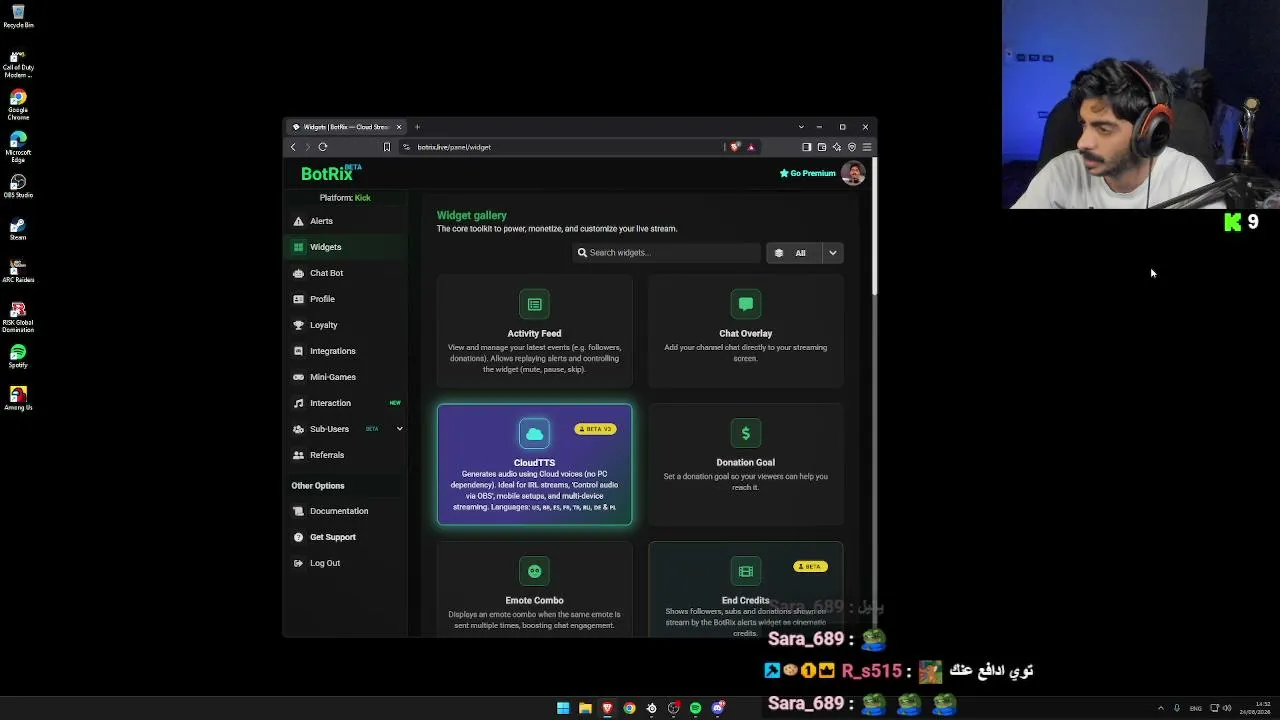Open the Brave Wallet icon

pyautogui.click(x=822, y=147)
